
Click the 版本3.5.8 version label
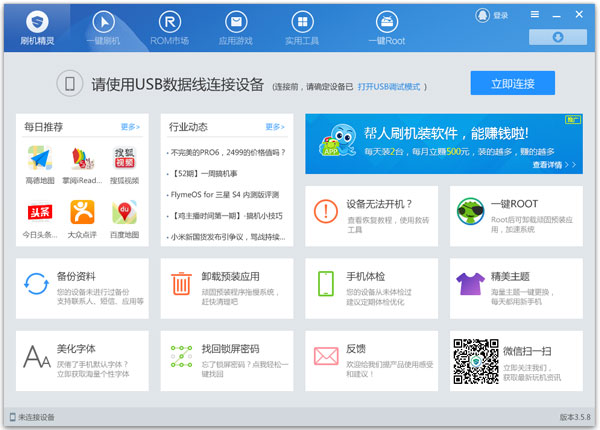click(x=575, y=417)
